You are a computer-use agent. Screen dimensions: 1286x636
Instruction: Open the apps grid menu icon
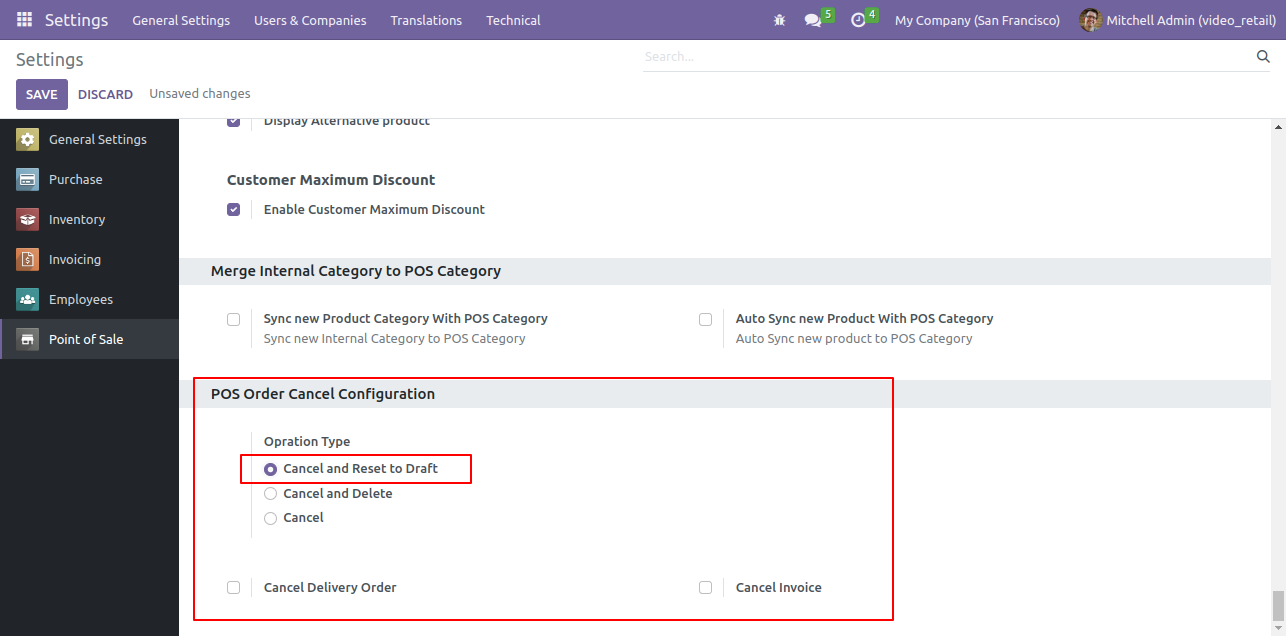tap(24, 20)
